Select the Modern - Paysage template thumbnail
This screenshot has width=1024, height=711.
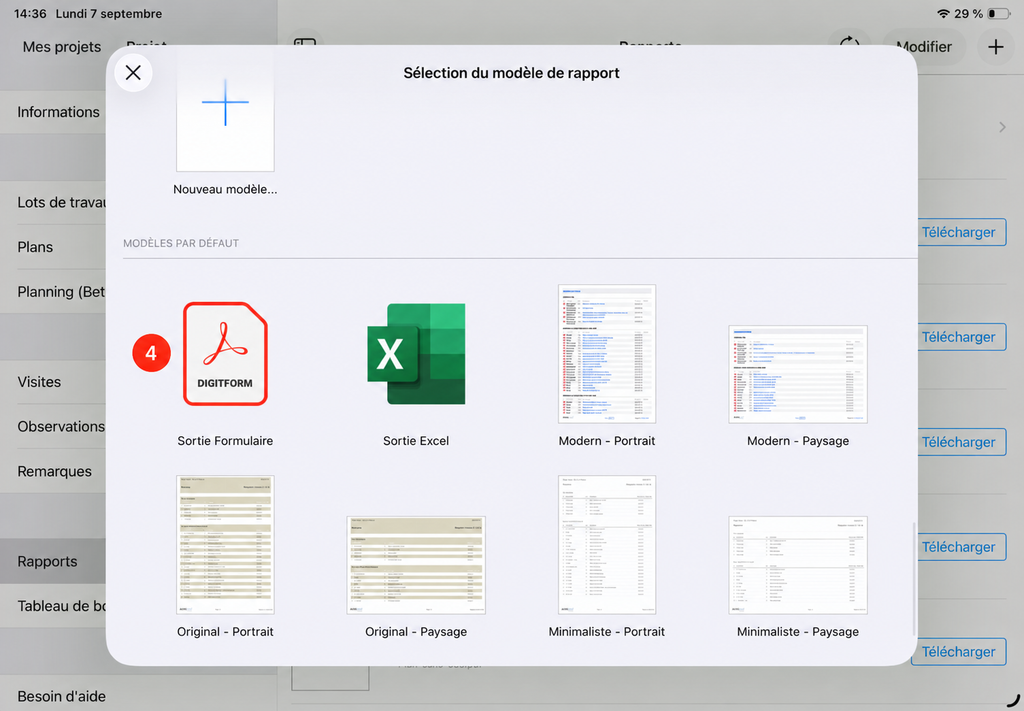798,374
